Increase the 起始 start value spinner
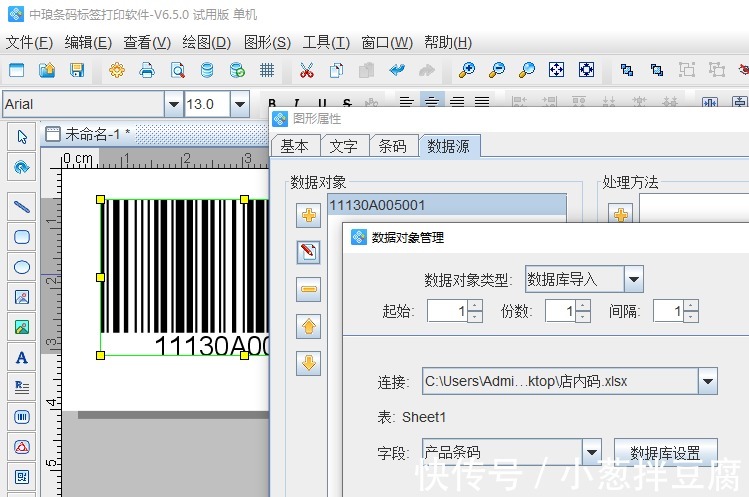Image resolution: width=749 pixels, height=497 pixels. coord(475,305)
